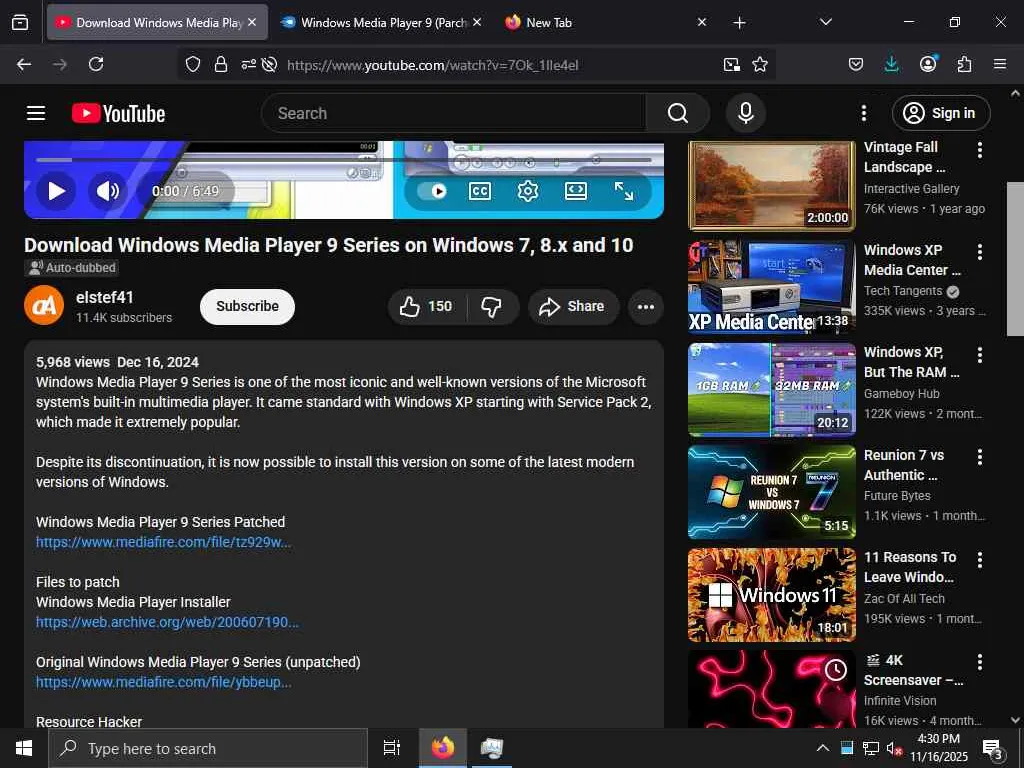View site security padlock info
The image size is (1024, 768).
click(221, 64)
